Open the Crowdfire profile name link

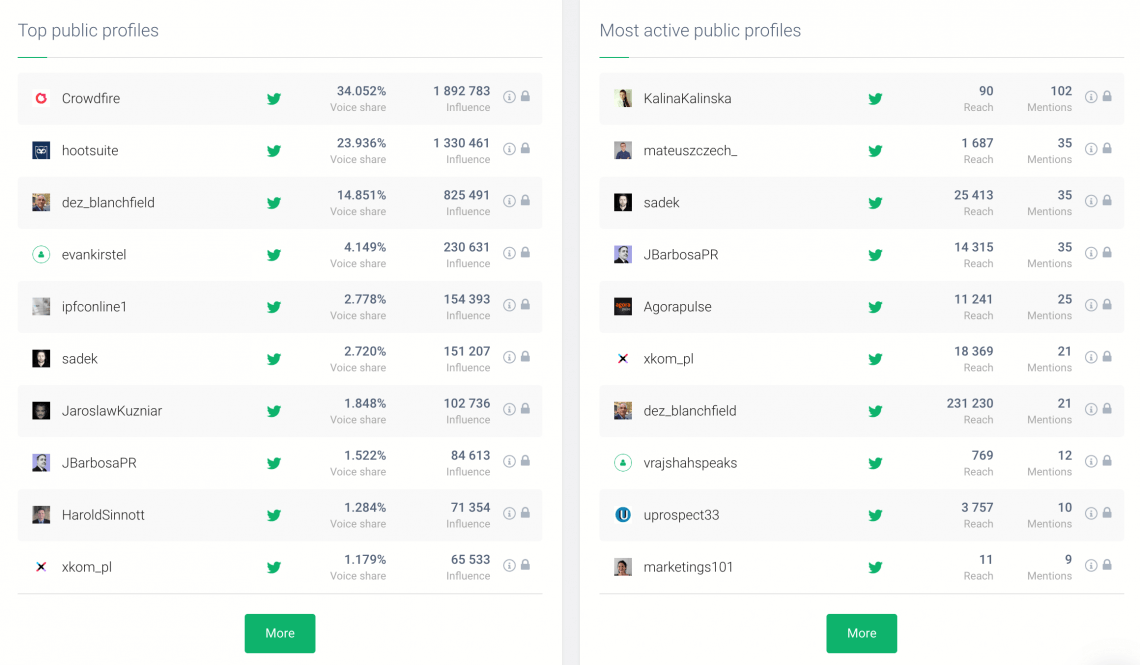[91, 99]
